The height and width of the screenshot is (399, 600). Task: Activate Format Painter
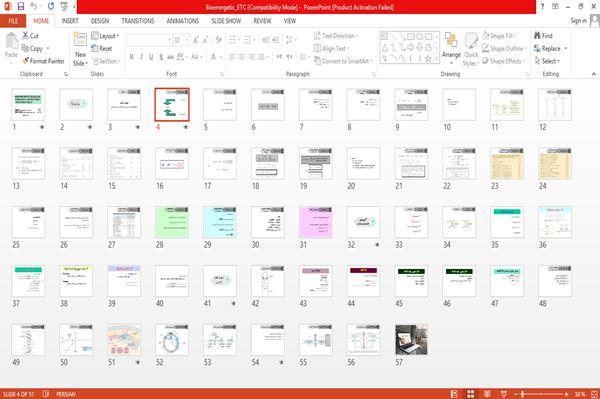[43, 61]
